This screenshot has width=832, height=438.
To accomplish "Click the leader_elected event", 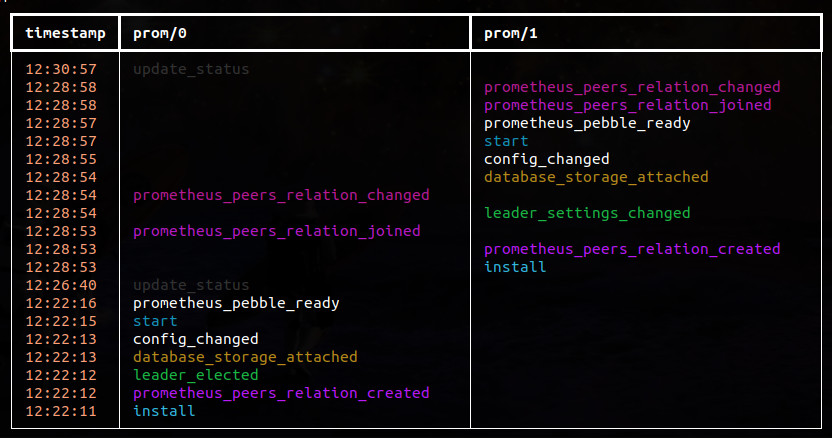I will pos(196,375).
